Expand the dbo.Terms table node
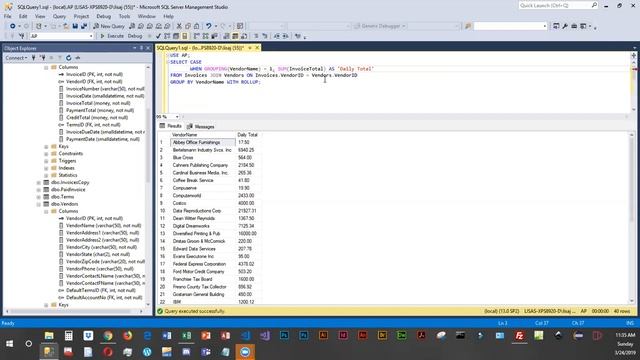This screenshot has width=640, height=360. [39, 197]
